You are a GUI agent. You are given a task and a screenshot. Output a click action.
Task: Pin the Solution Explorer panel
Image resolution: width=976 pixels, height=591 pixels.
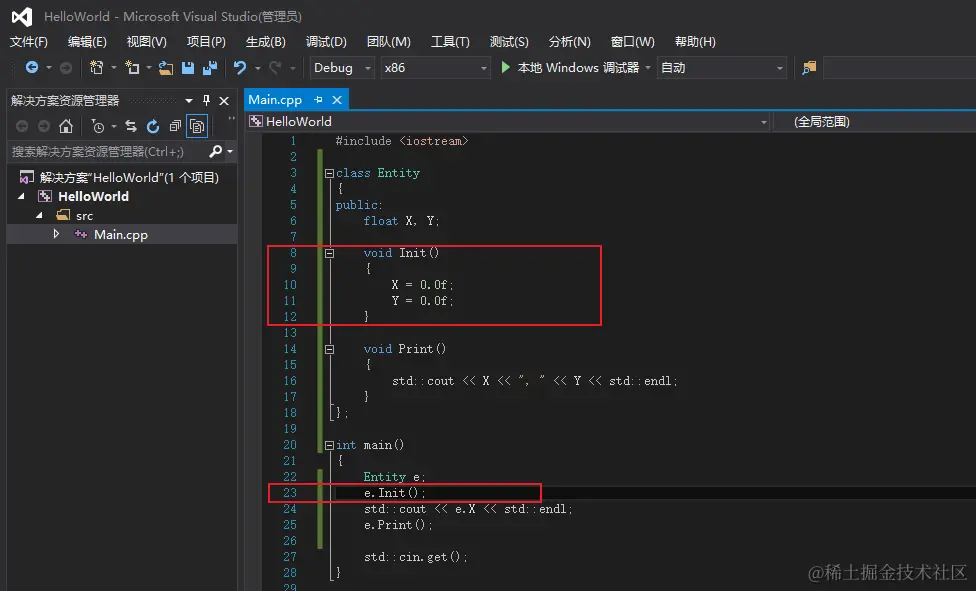(x=206, y=100)
